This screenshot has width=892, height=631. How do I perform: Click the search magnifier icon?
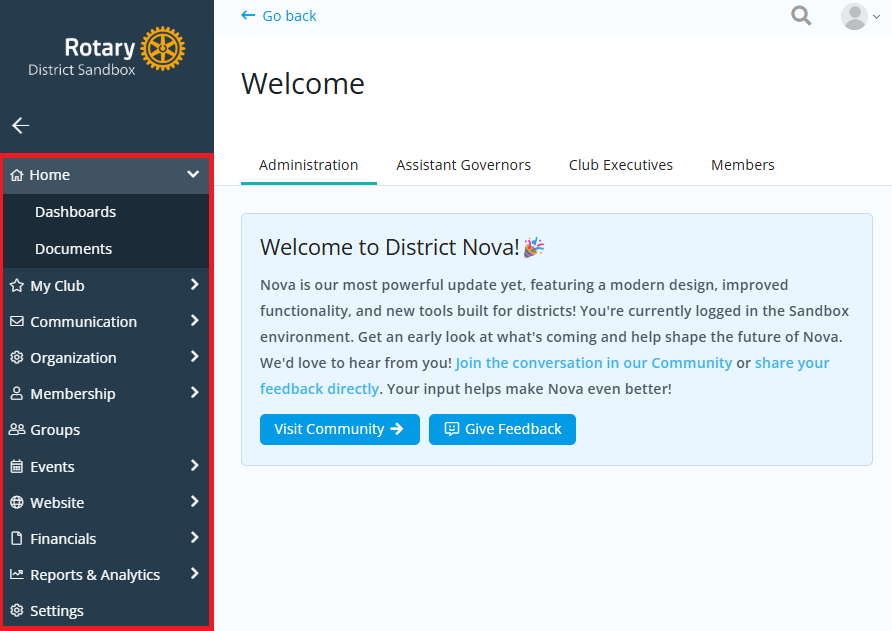(x=801, y=15)
